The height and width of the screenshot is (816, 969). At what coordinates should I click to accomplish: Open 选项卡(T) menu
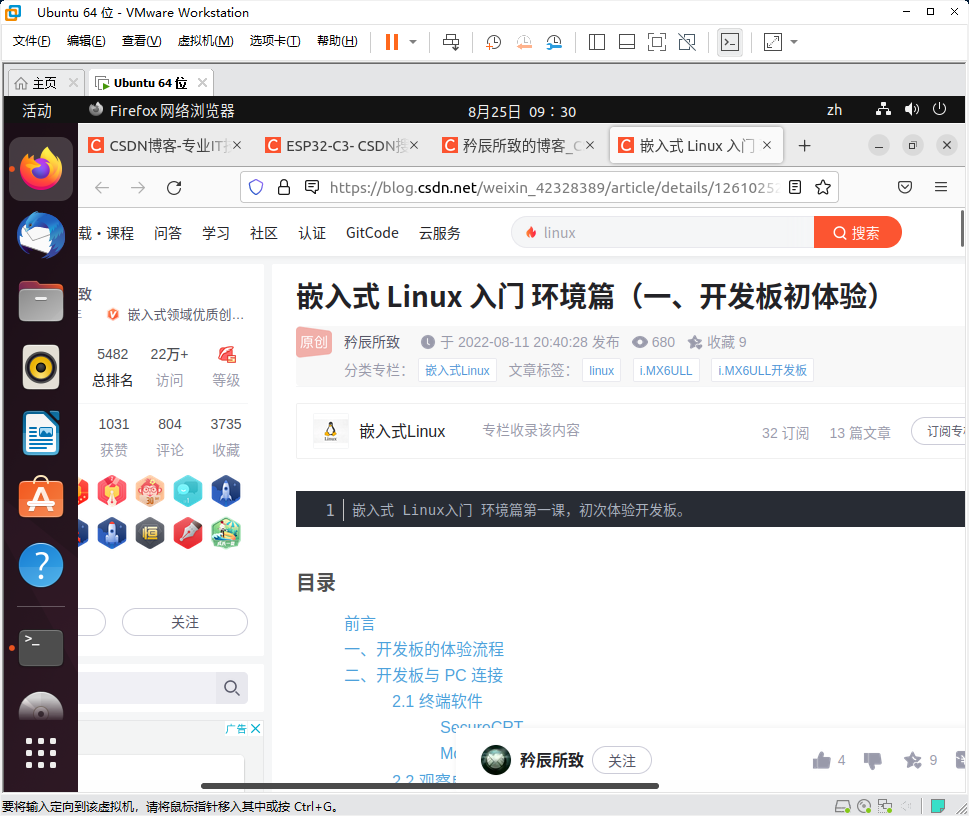tap(275, 41)
